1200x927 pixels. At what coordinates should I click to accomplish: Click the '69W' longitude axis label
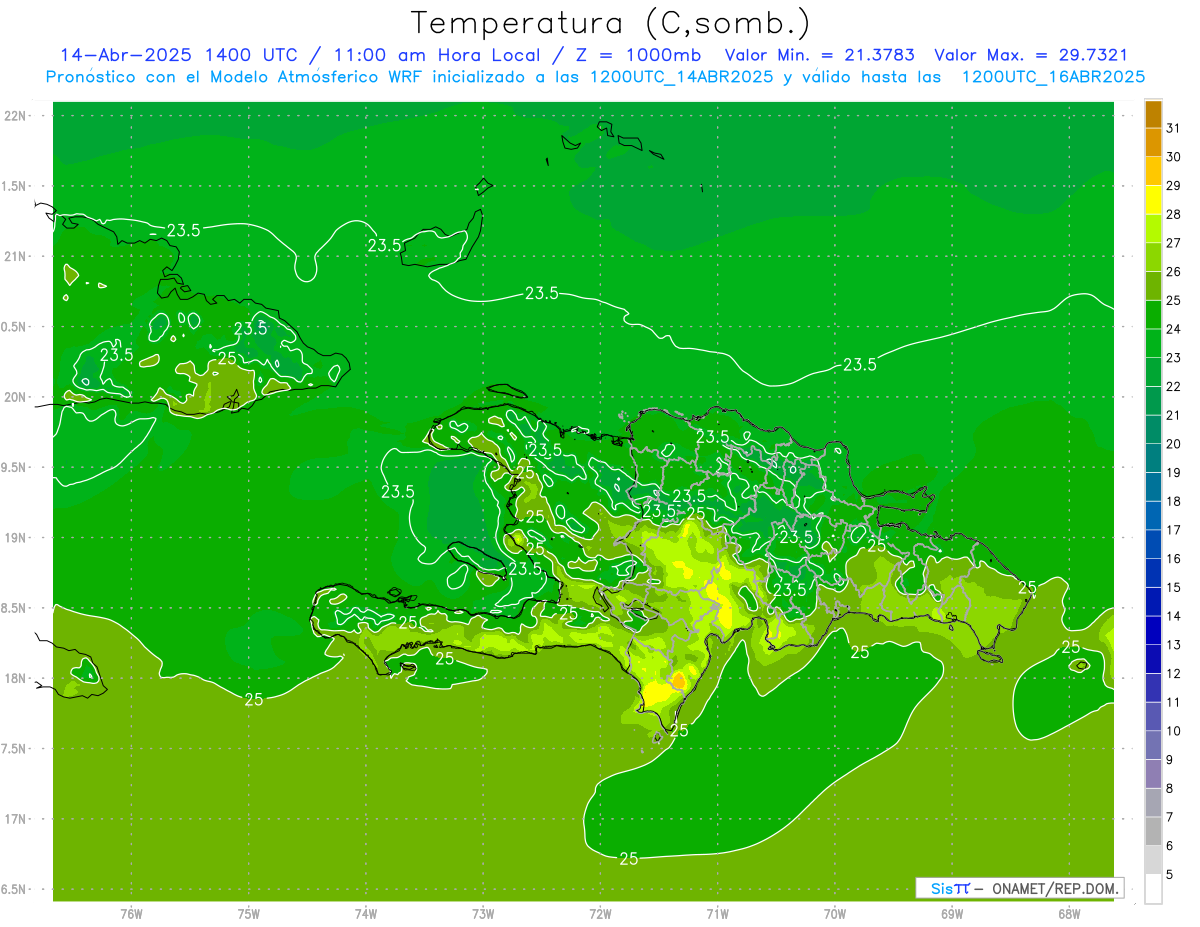click(952, 914)
